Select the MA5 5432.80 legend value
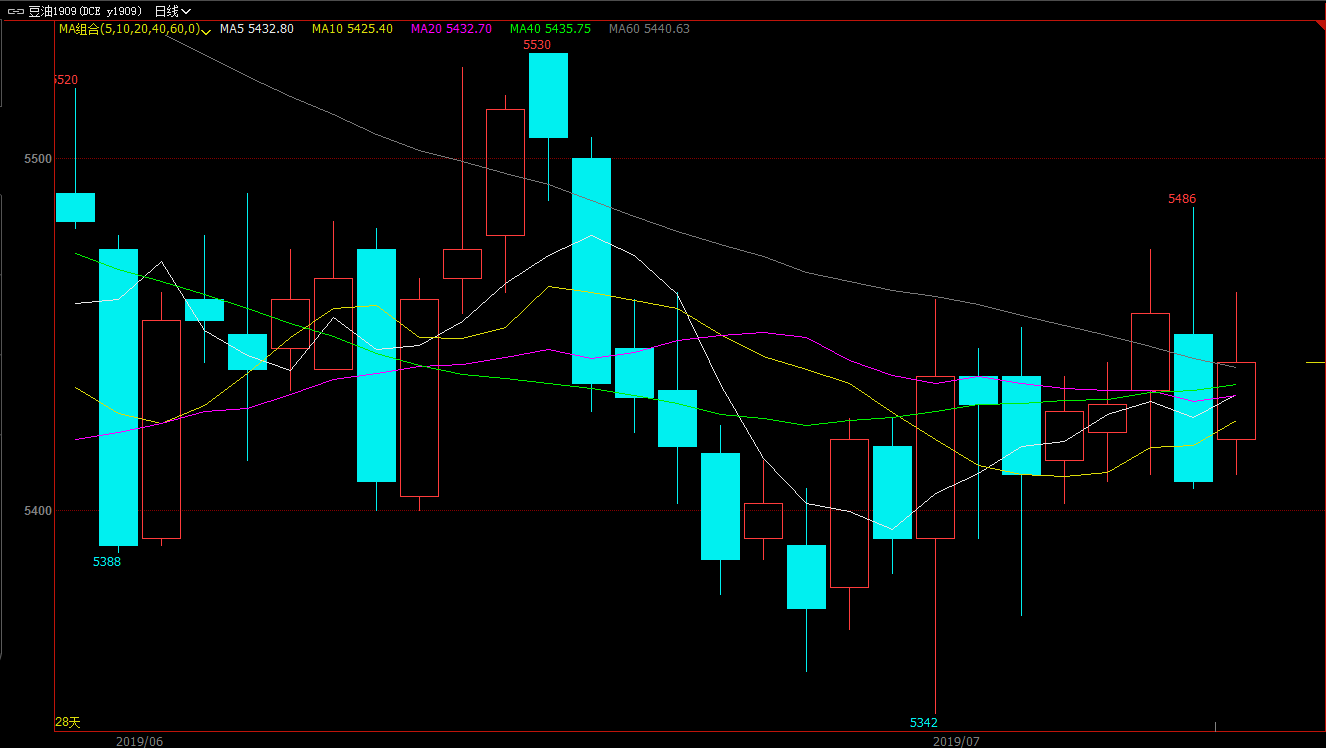This screenshot has width=1326, height=748. coord(257,29)
